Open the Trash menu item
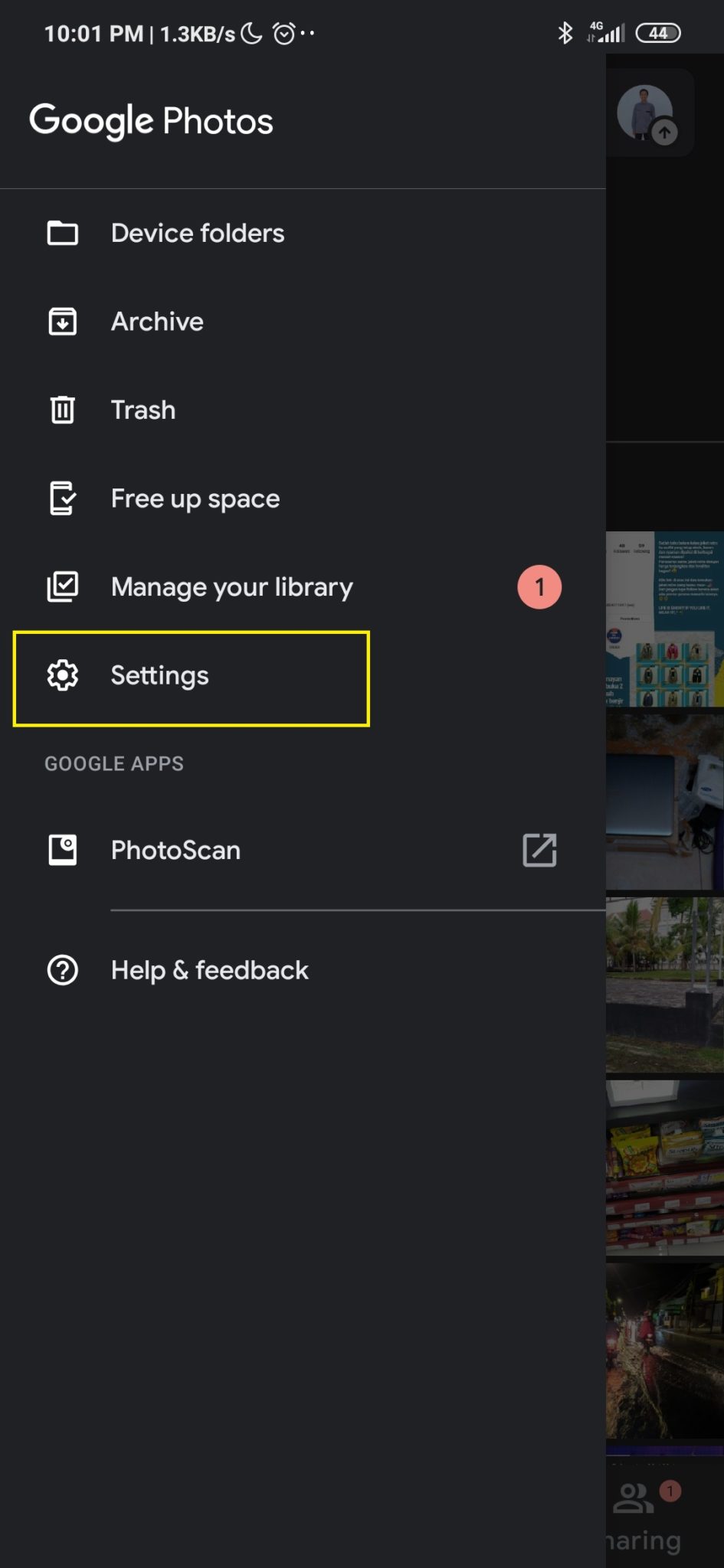This screenshot has width=724, height=1568. pos(303,410)
